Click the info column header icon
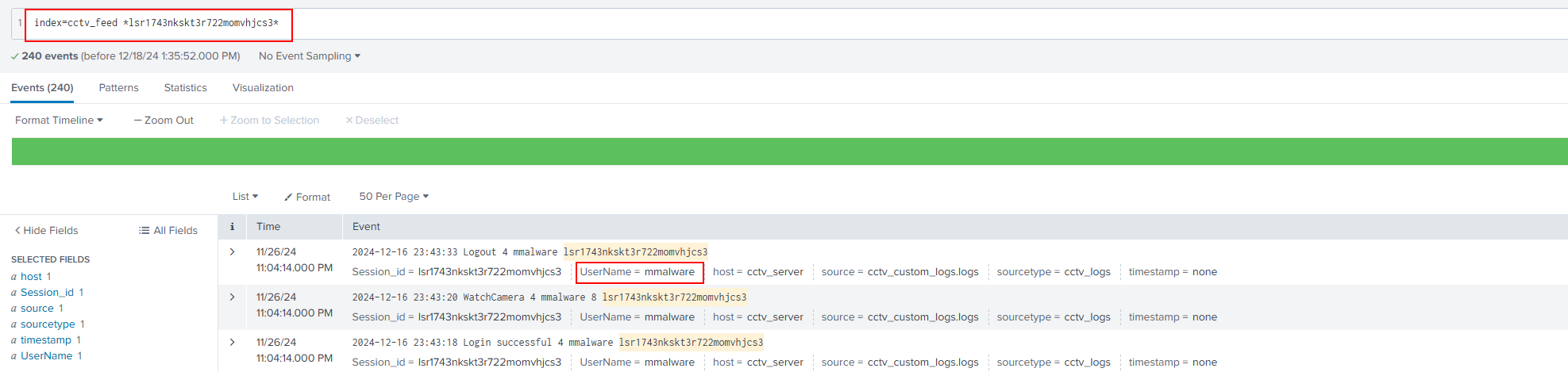1568x372 pixels. [232, 227]
